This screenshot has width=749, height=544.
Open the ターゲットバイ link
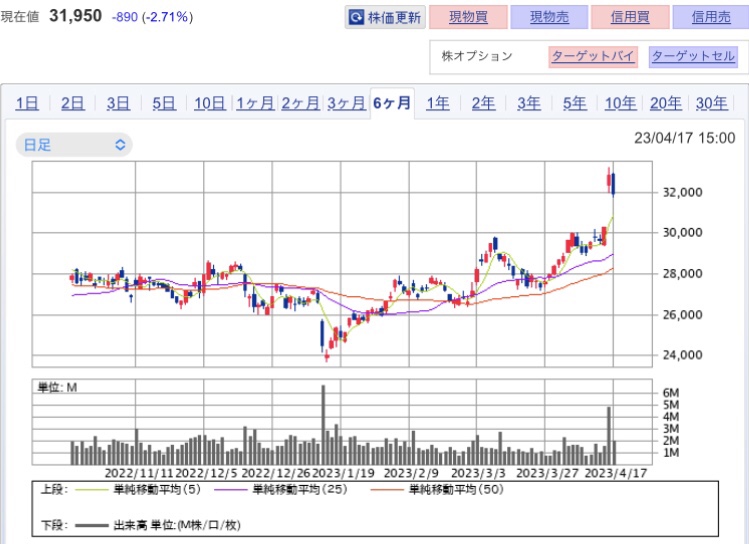(592, 56)
